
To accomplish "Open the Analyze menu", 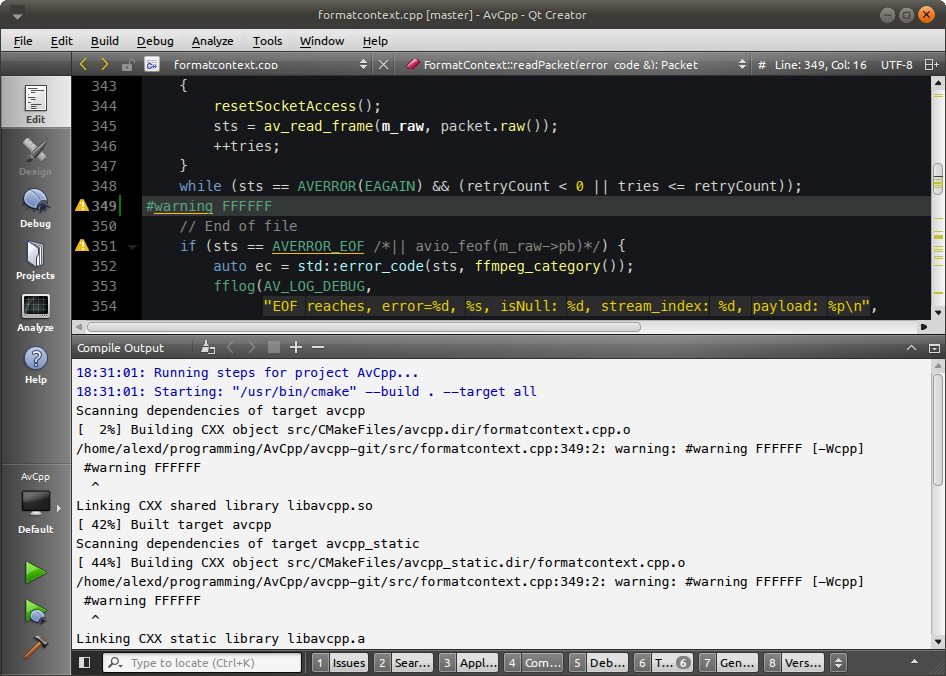I will (x=212, y=41).
